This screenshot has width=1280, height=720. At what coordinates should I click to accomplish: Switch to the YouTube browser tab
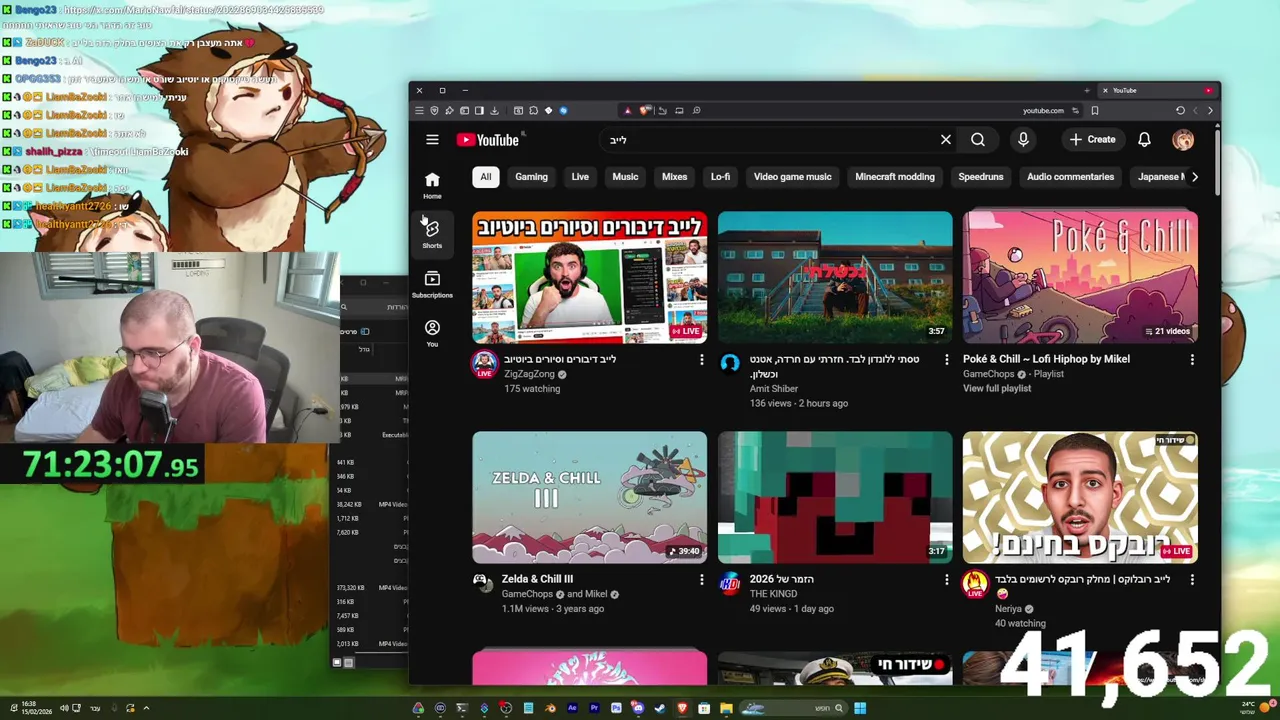click(1157, 90)
